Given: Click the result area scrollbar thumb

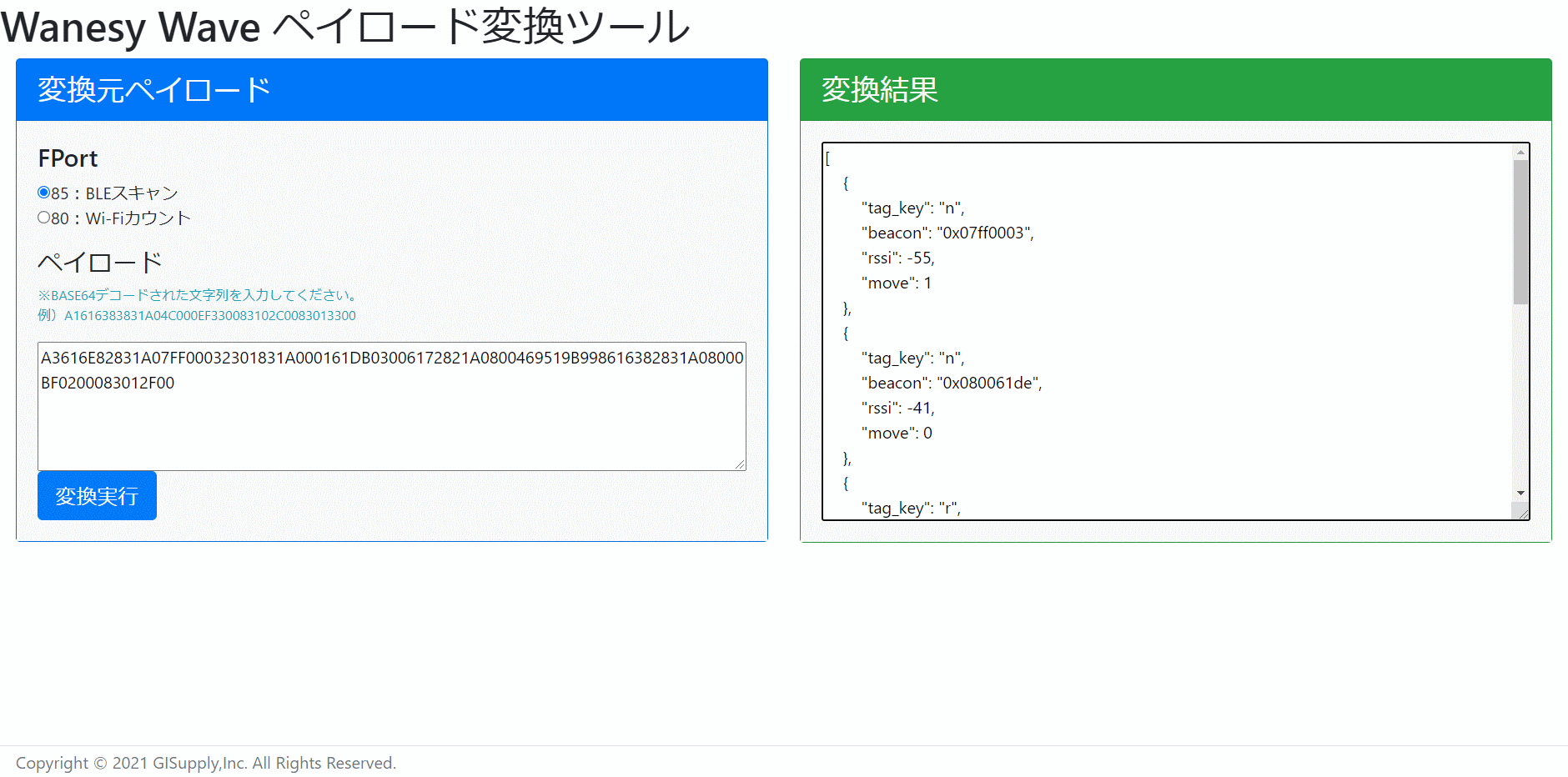Looking at the screenshot, I should point(1520,232).
